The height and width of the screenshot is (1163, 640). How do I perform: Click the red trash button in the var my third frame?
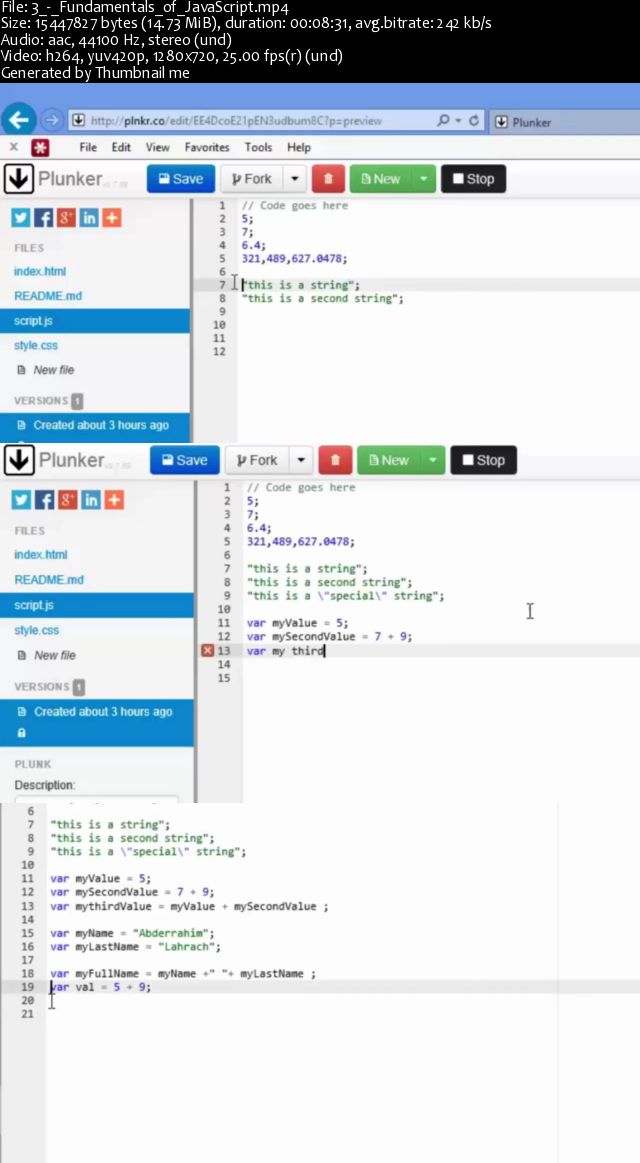(335, 460)
